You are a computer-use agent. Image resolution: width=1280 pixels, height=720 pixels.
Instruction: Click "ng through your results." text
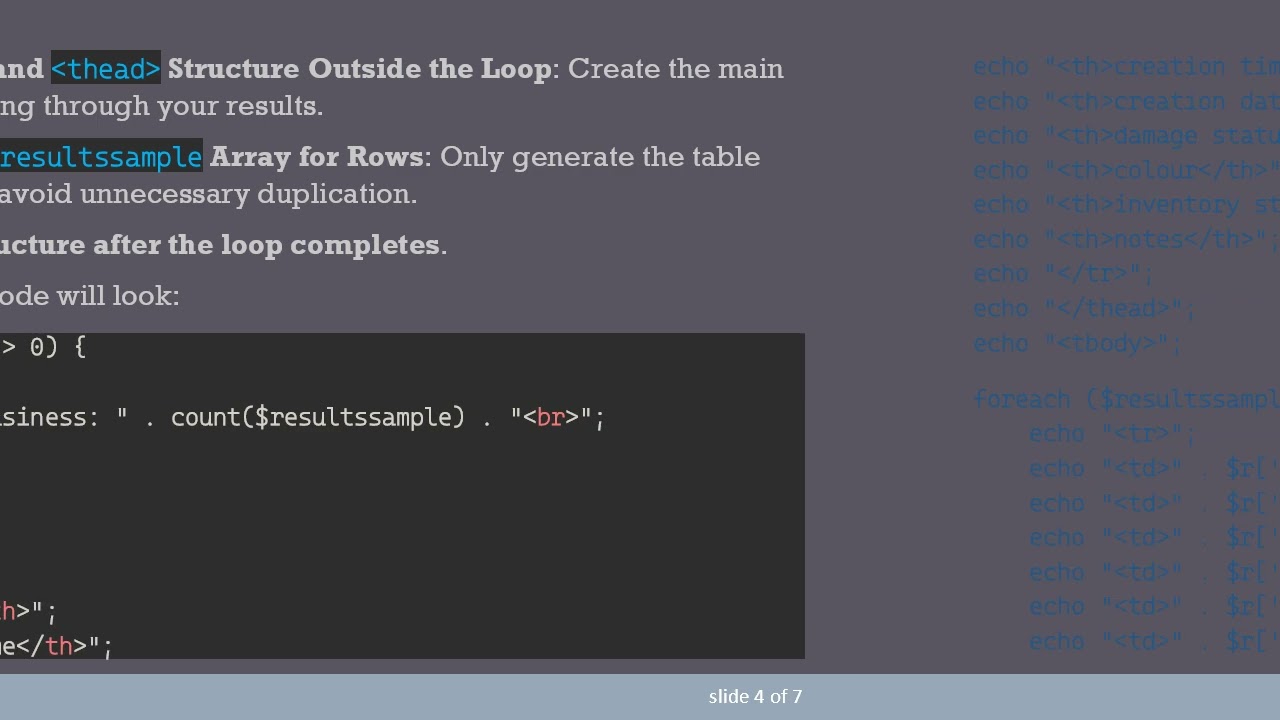162,106
